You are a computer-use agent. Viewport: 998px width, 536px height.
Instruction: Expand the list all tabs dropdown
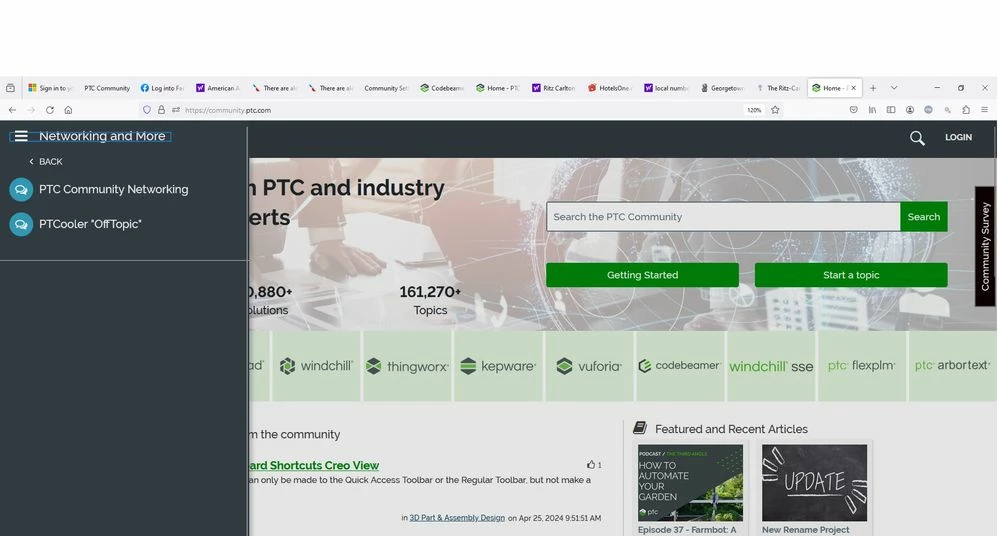894,88
